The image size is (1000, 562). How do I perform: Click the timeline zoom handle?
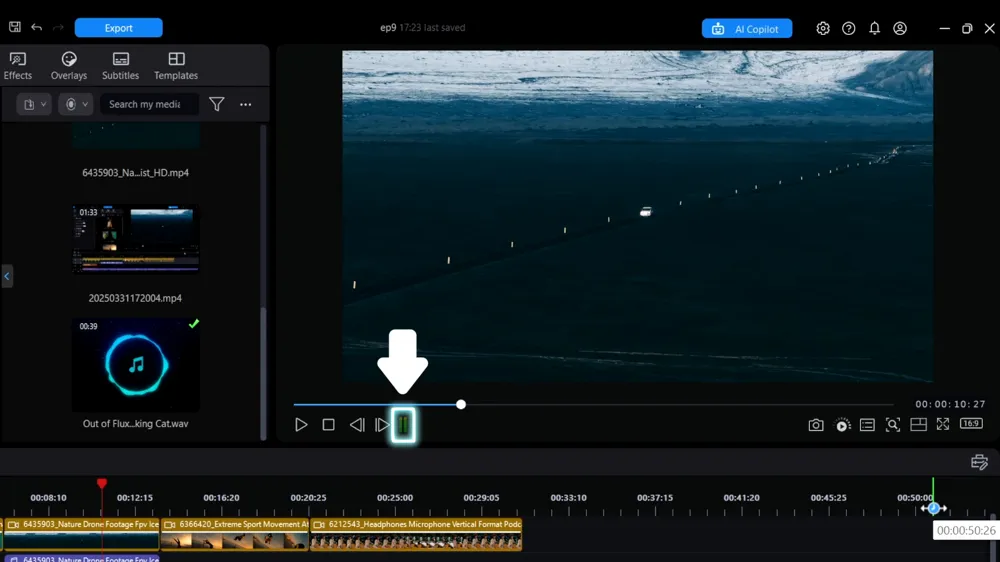934,508
